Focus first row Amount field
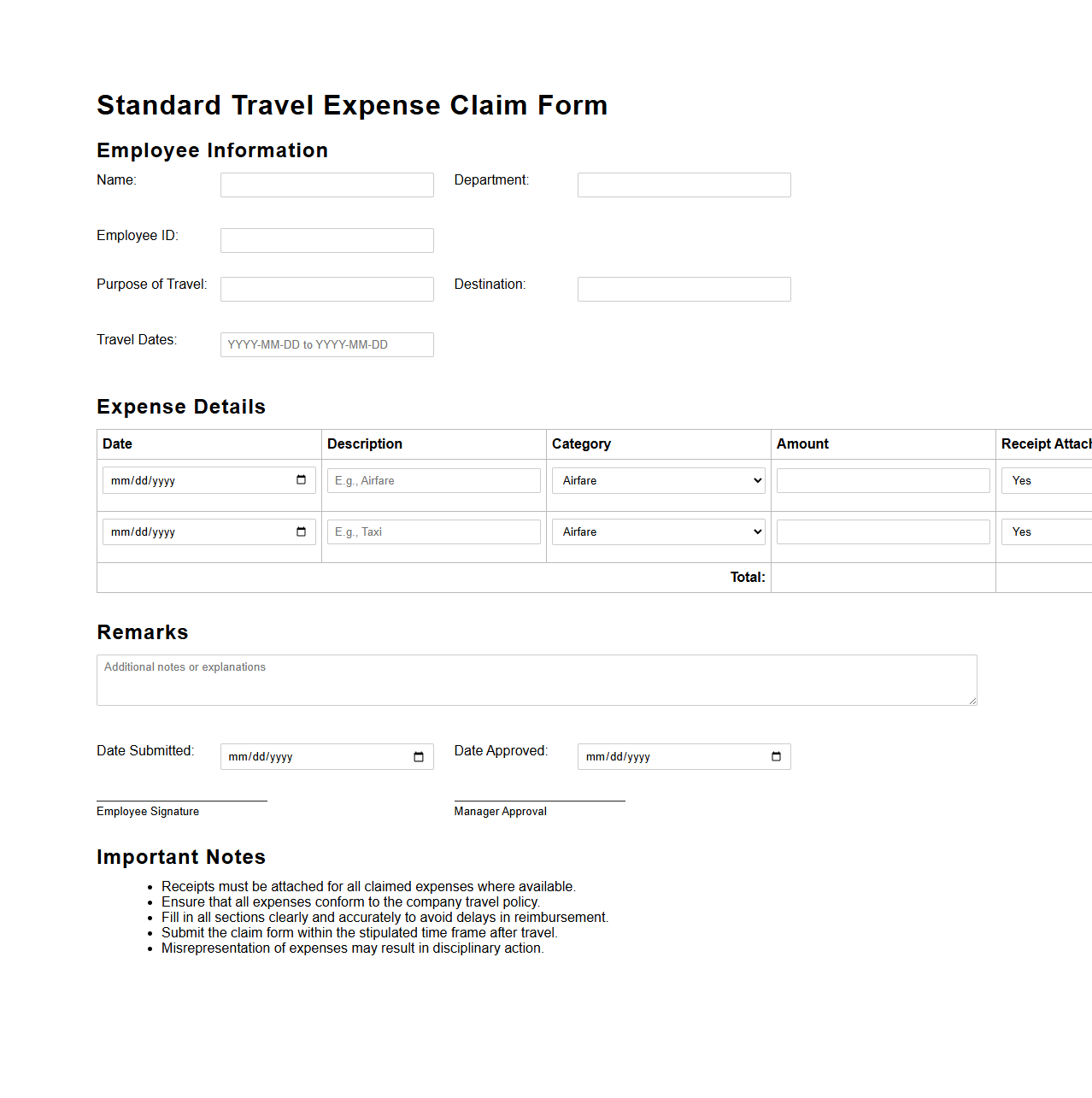Viewport: 1092px width, 1098px height. coord(883,480)
